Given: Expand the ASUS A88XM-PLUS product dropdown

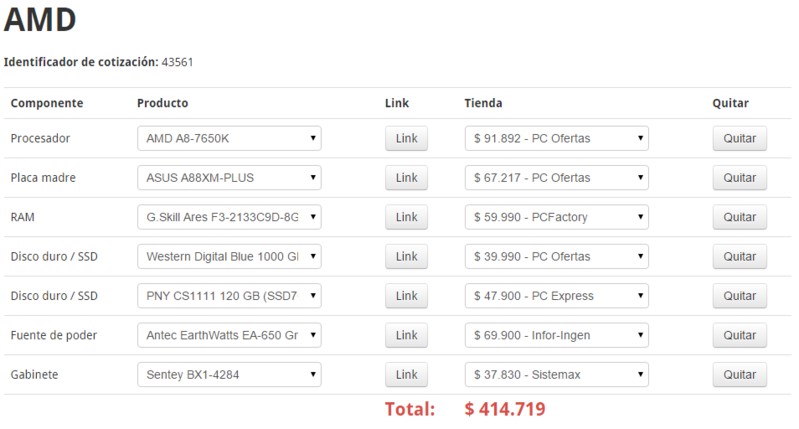Looking at the screenshot, I should pos(229,178).
